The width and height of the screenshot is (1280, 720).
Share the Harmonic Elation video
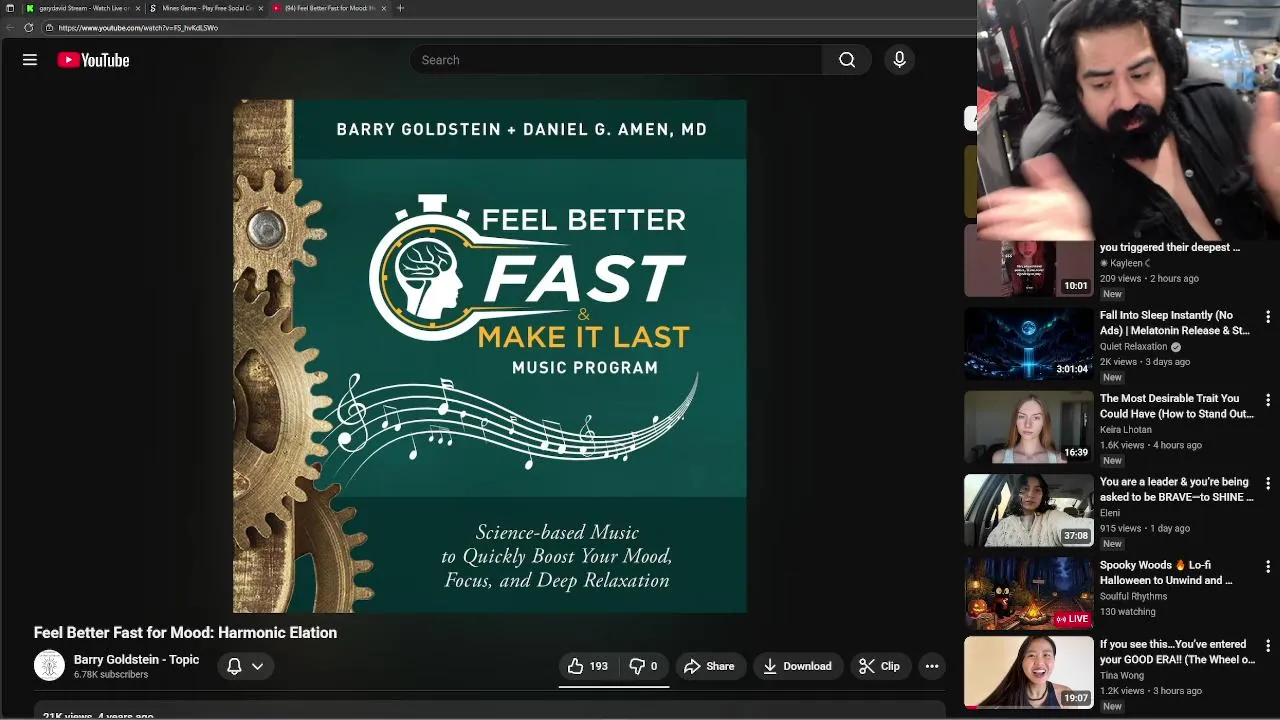(x=710, y=666)
